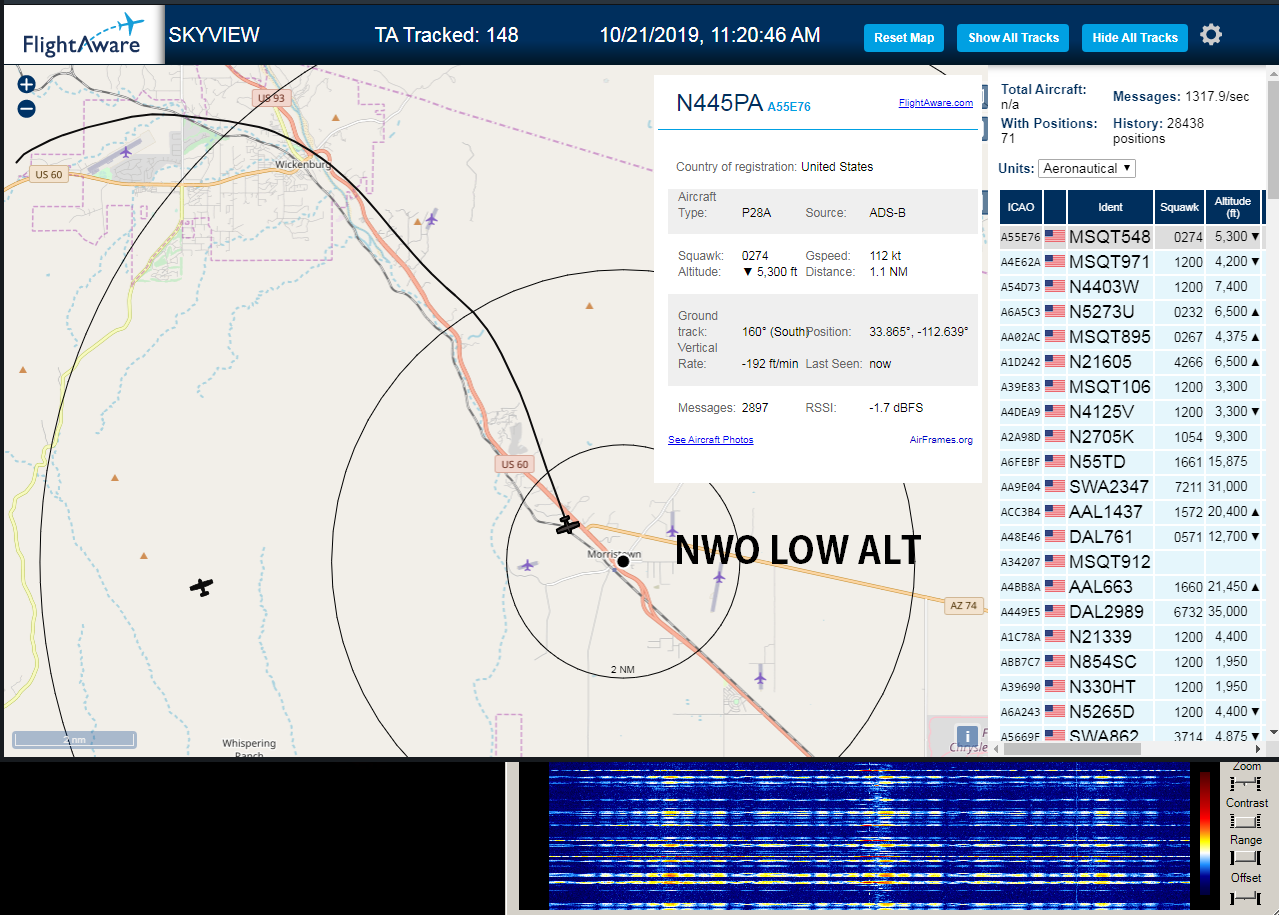Viewport: 1279px width, 915px height.
Task: Adjust the waterfall Range slider
Action: point(1246,857)
